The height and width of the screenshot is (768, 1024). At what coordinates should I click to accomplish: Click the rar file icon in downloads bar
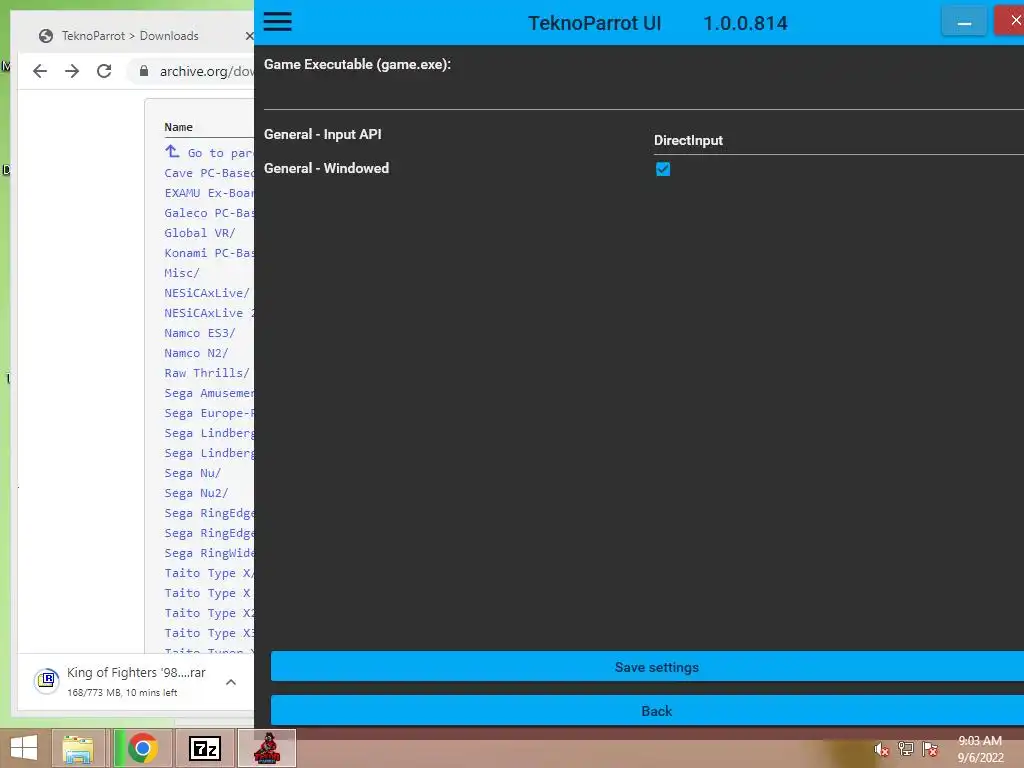tap(46, 681)
